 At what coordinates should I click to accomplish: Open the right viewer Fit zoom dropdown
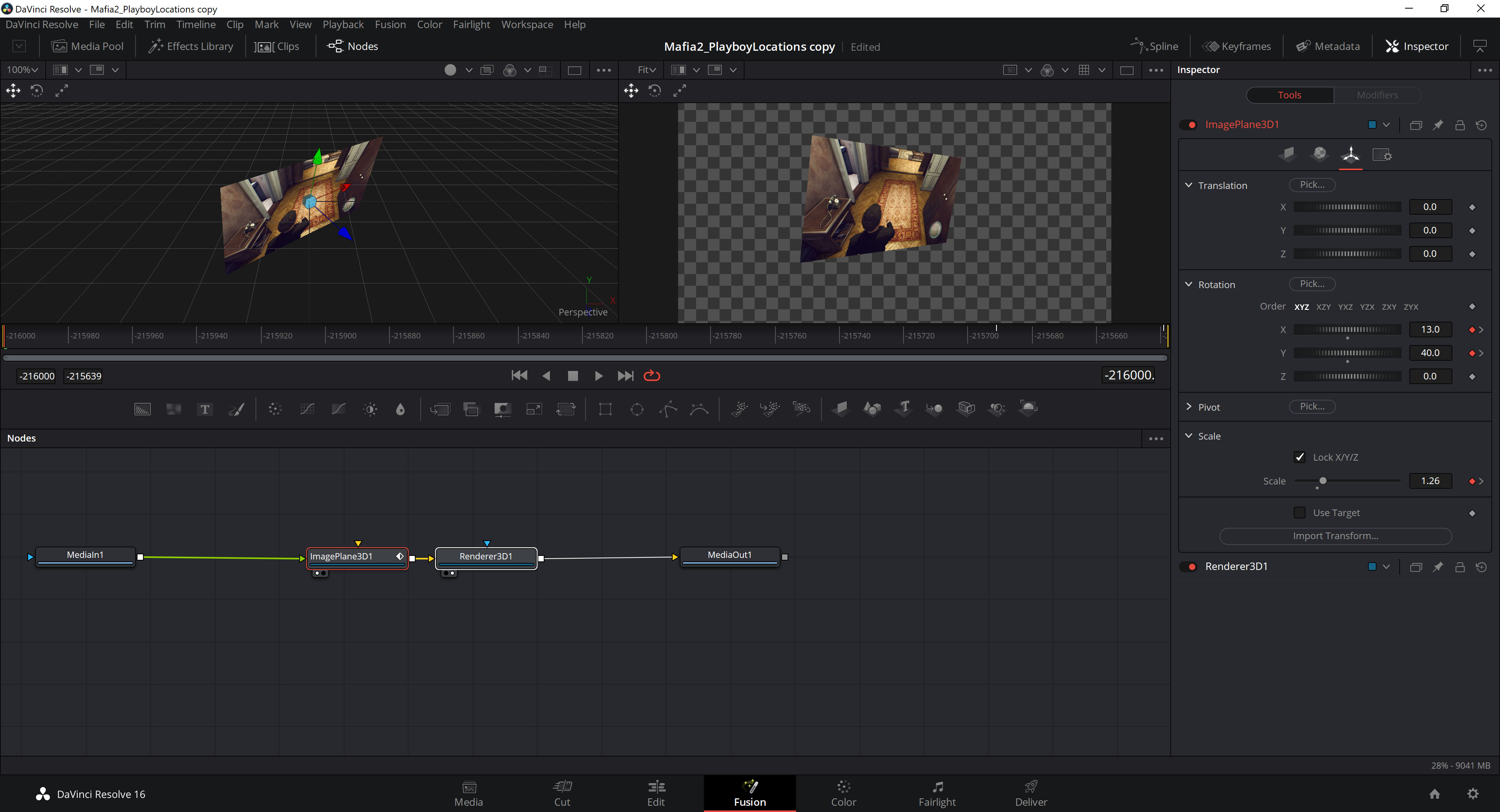(x=647, y=70)
